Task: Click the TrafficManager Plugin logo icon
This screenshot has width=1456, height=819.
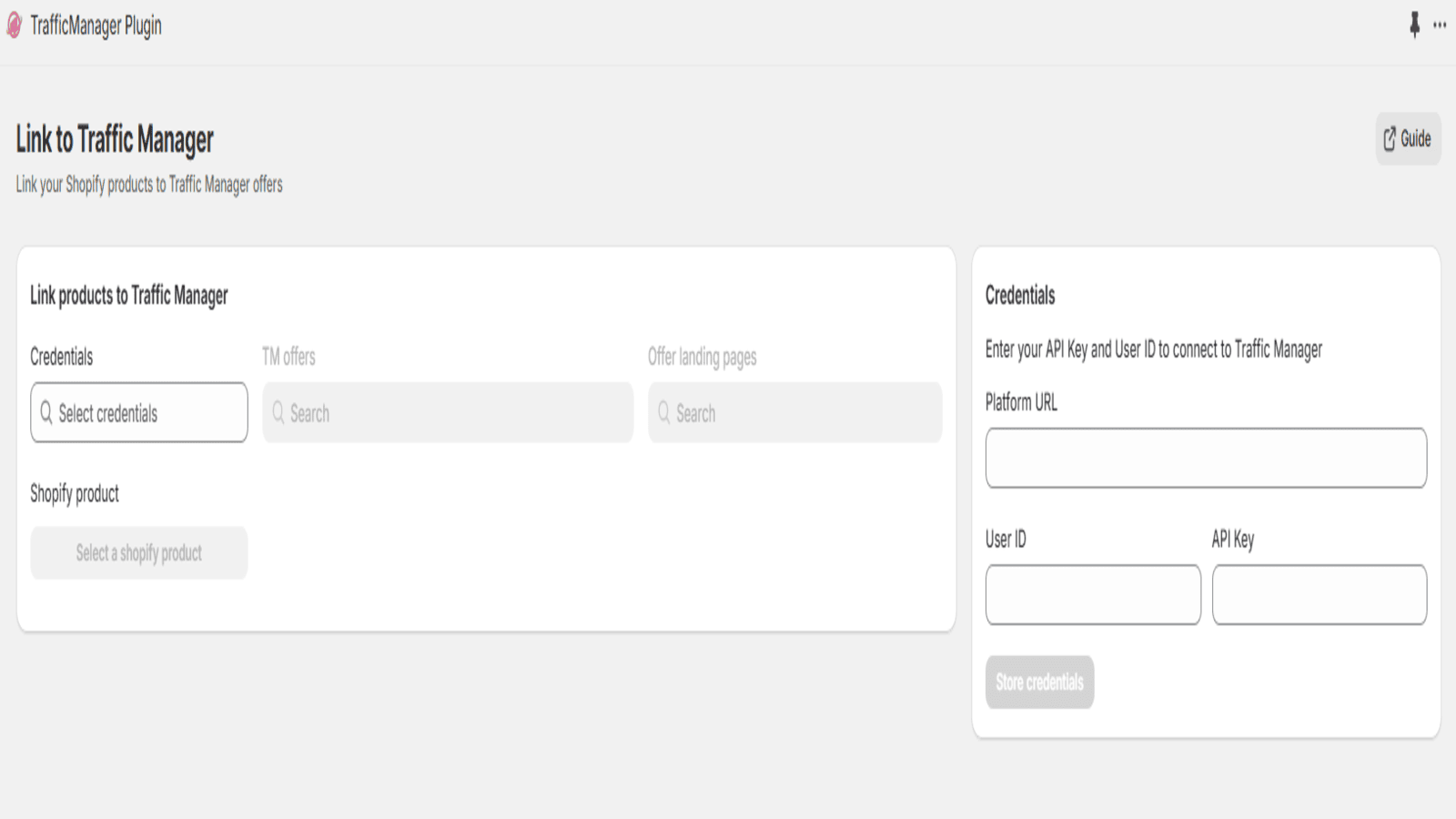Action: tap(14, 25)
